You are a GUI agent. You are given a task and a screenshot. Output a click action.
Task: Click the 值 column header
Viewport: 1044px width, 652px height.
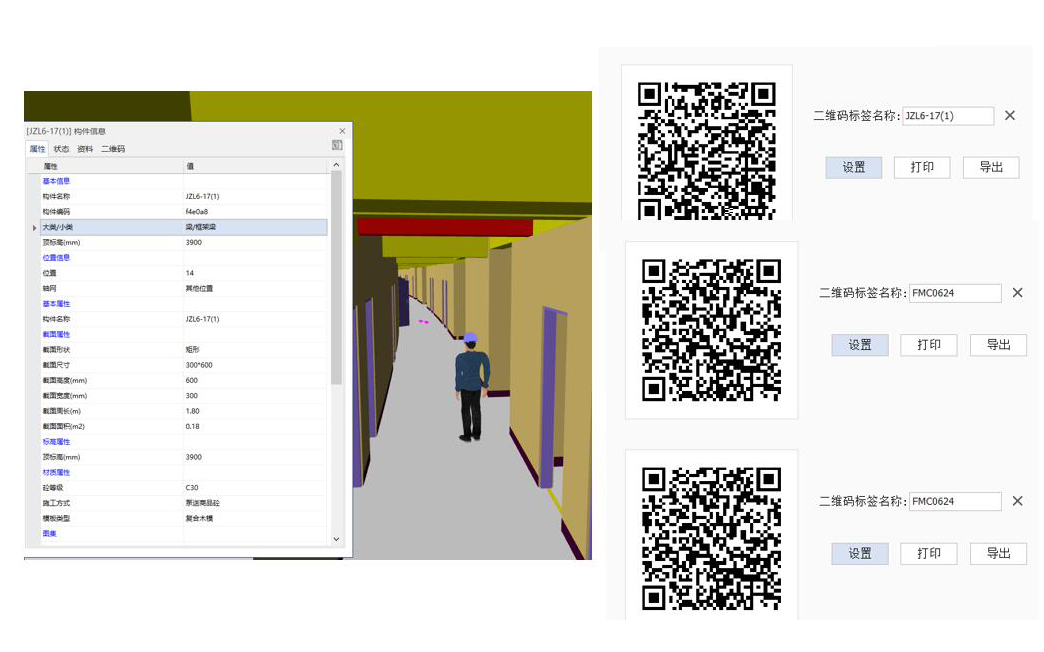click(x=256, y=166)
